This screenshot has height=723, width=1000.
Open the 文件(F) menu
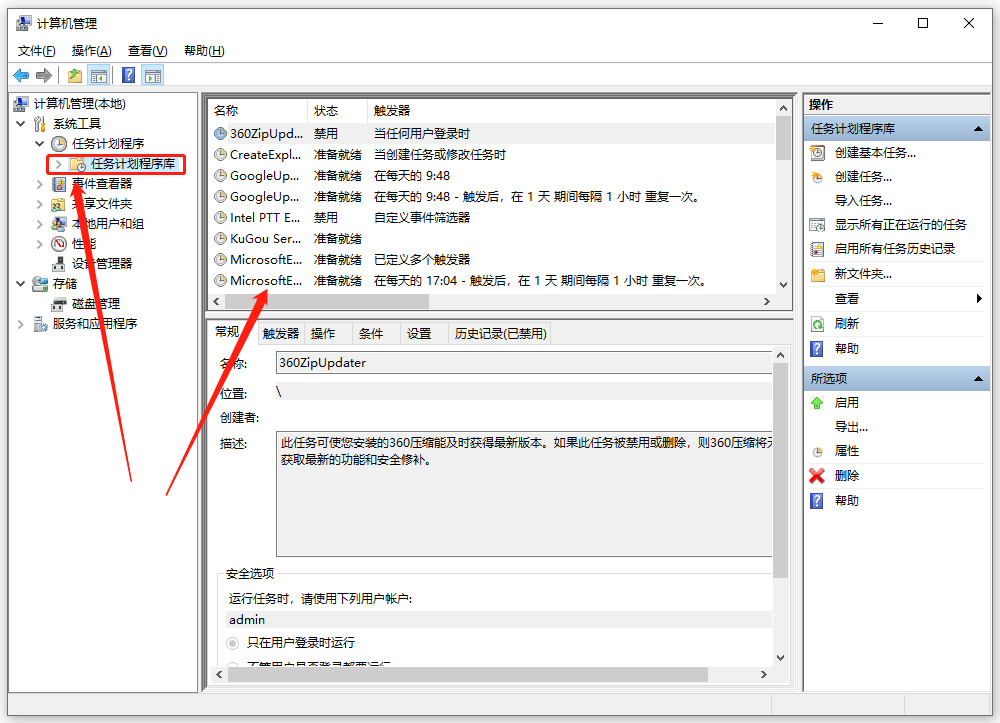[x=36, y=51]
